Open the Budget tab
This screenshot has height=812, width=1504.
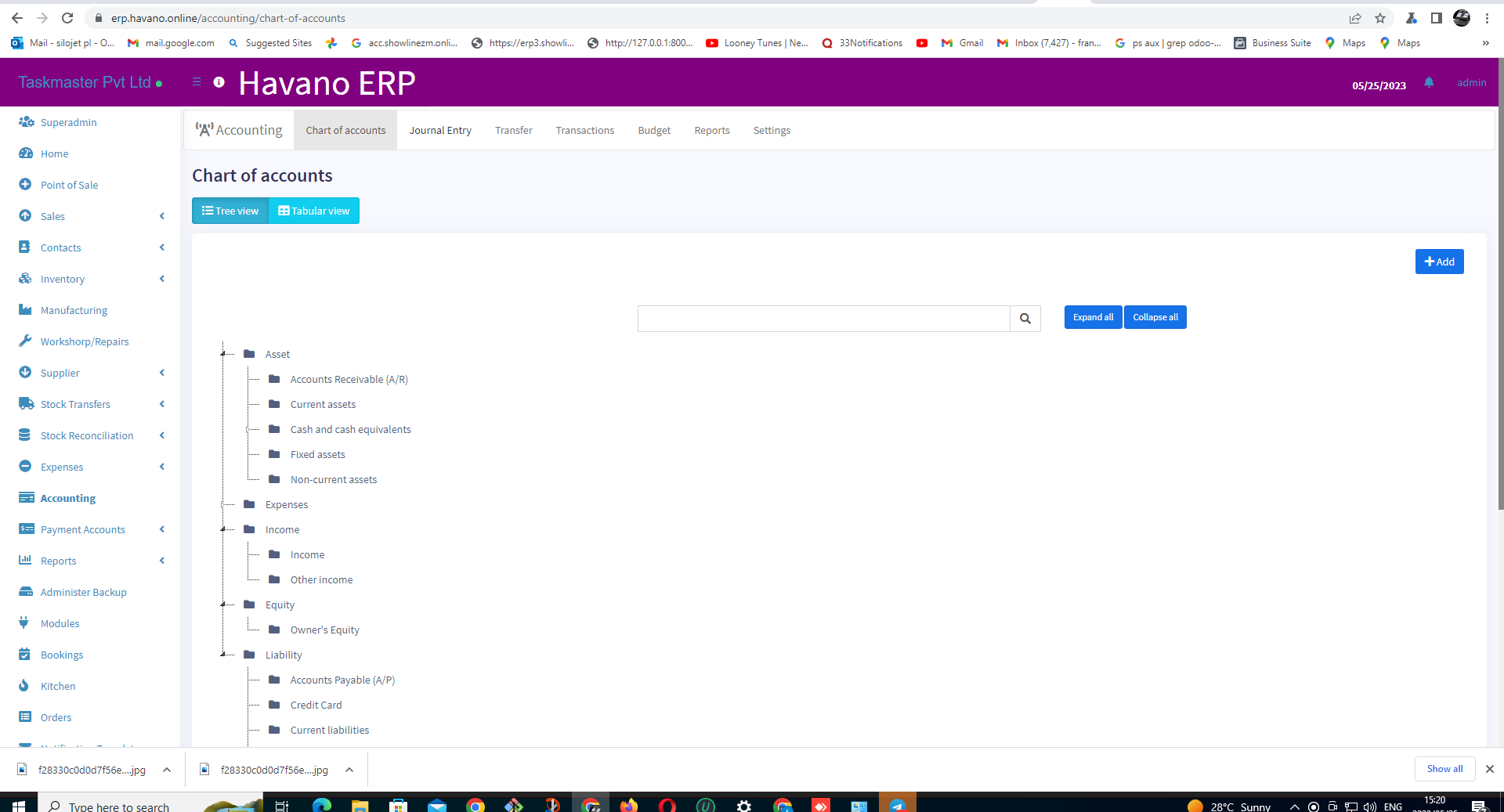click(654, 130)
